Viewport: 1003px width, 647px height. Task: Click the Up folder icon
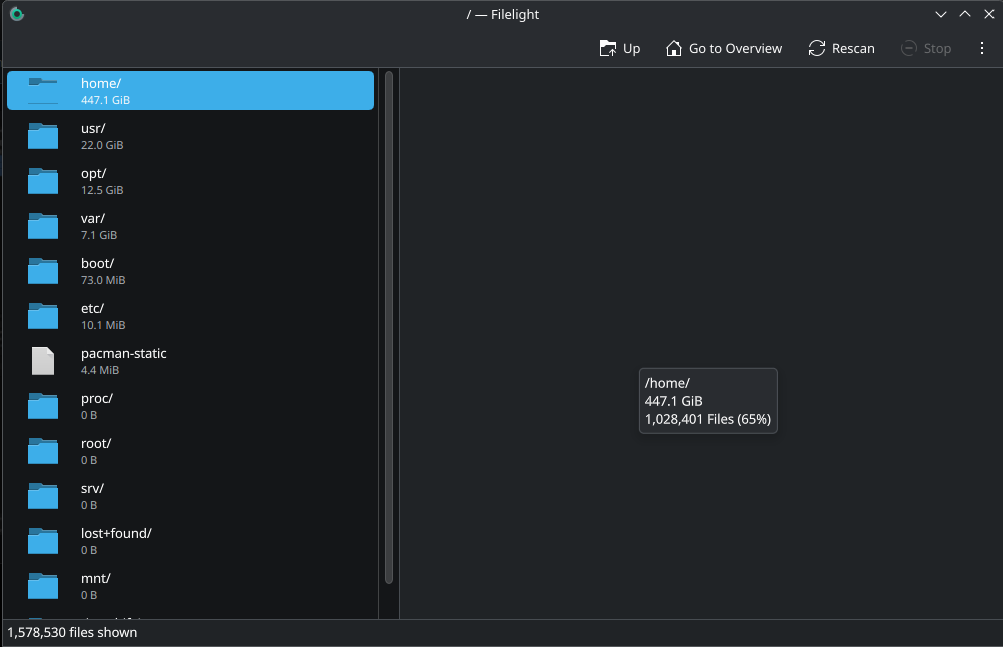click(607, 49)
